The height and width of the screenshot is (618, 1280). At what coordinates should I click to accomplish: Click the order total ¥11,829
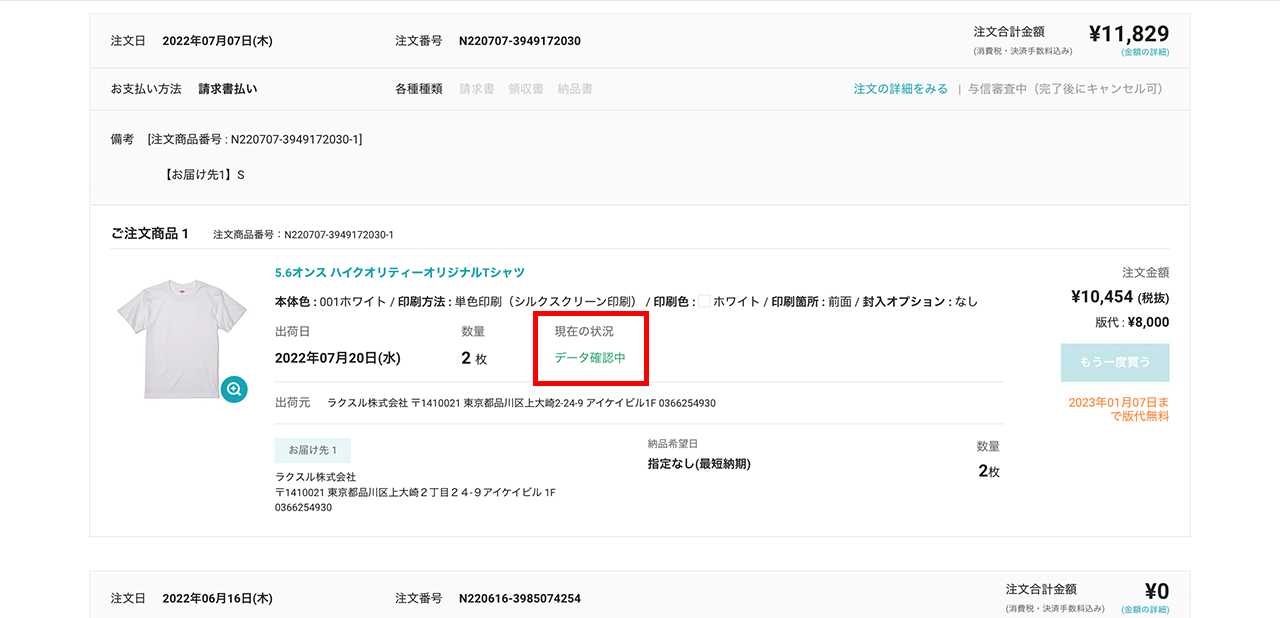(x=1128, y=33)
